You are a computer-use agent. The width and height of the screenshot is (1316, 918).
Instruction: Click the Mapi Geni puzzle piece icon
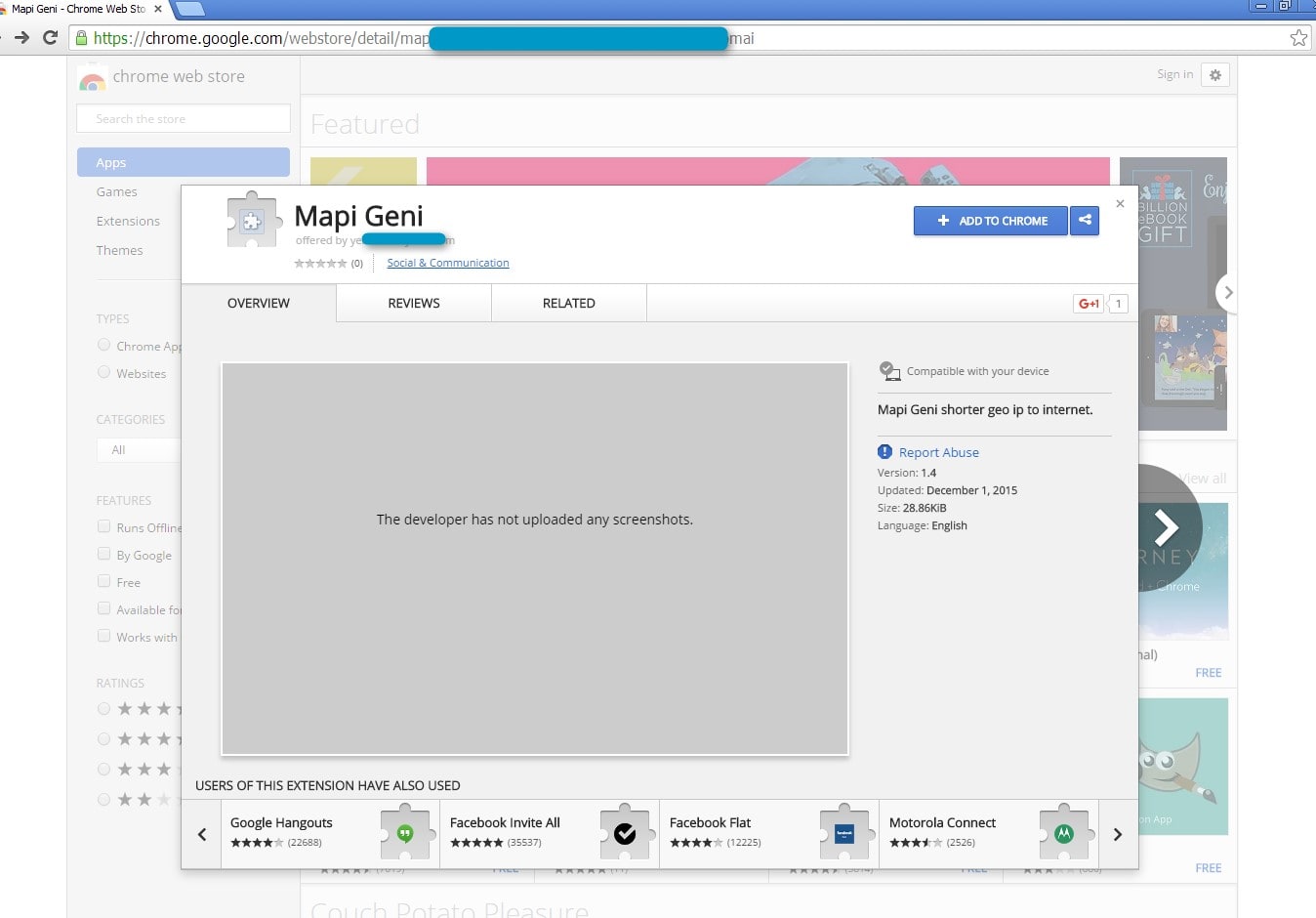[x=252, y=222]
